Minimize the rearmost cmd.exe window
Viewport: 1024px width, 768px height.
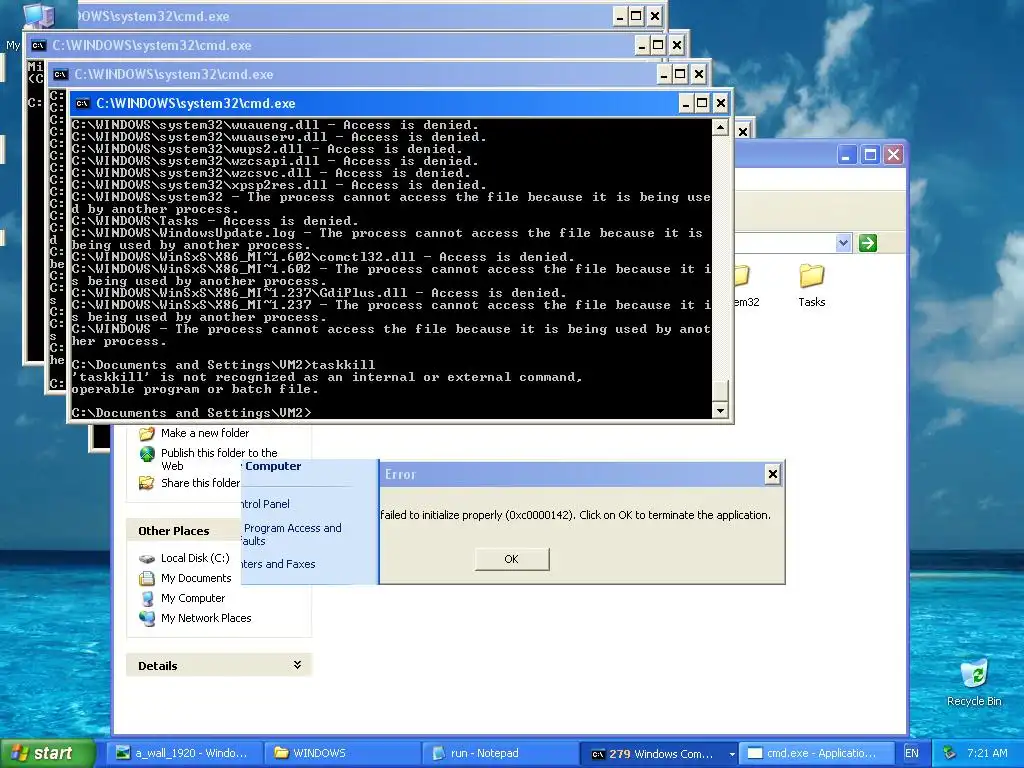click(x=620, y=16)
